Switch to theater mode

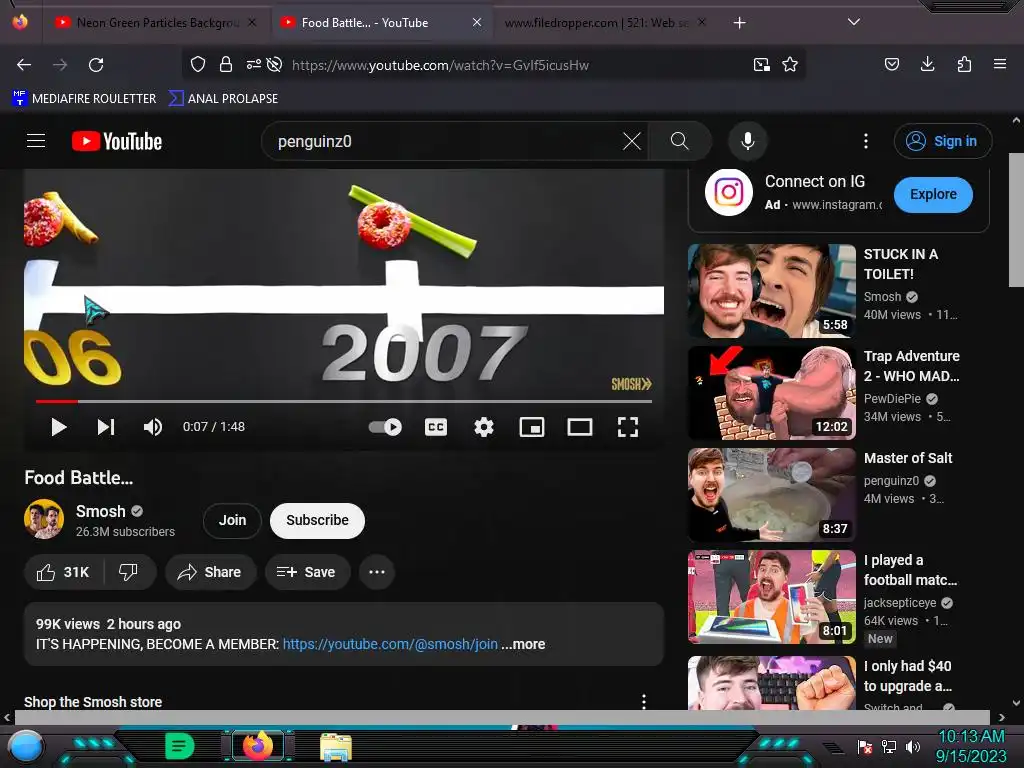(579, 427)
